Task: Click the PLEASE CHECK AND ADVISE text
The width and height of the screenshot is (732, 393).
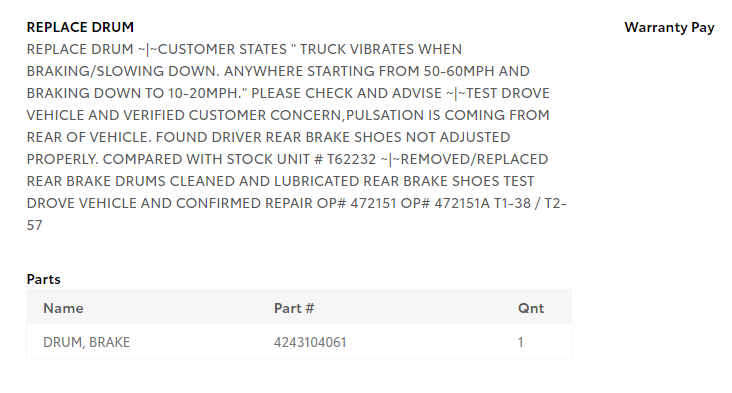Action: click(346, 93)
